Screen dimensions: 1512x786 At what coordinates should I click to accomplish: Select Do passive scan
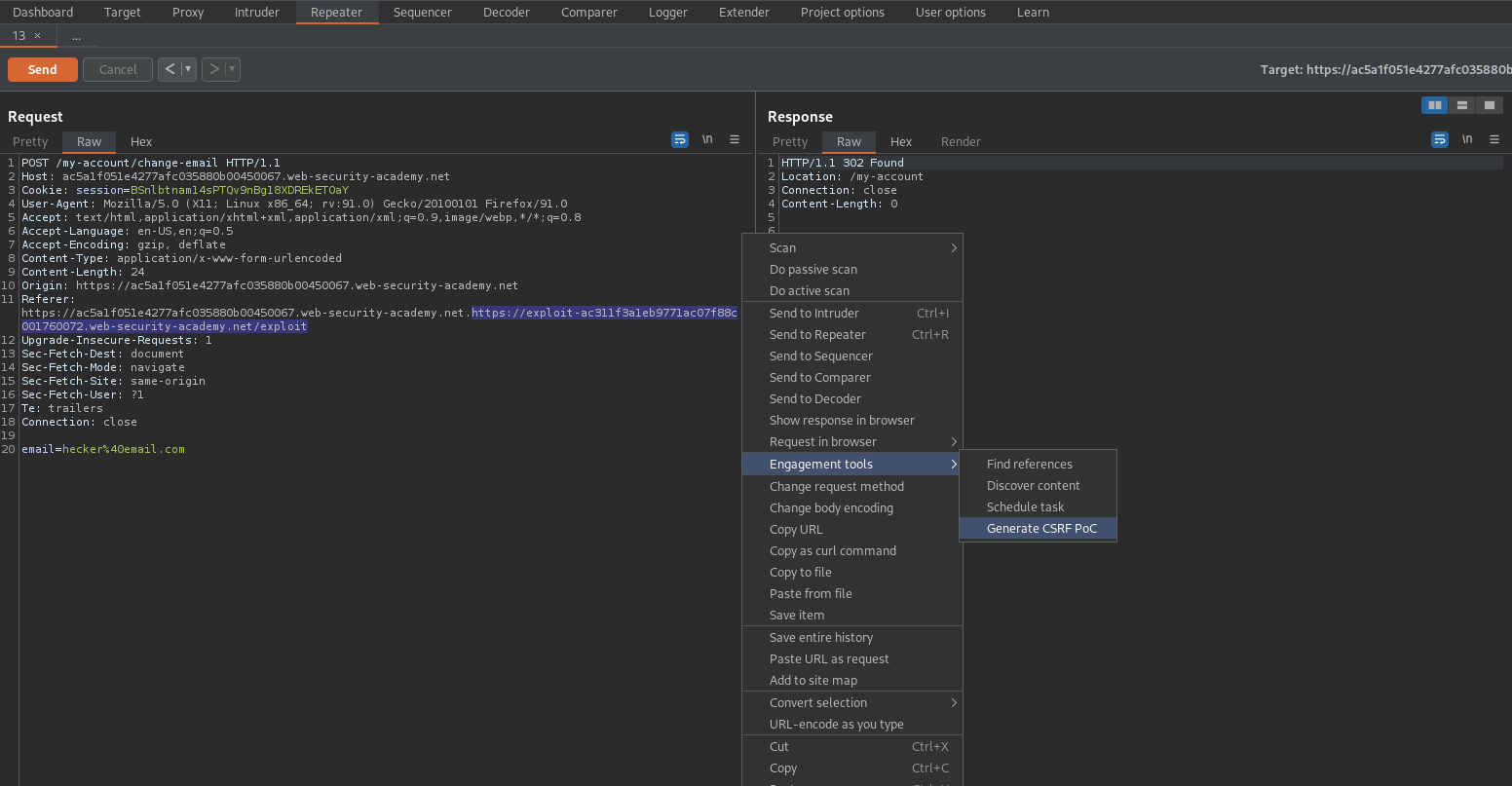tap(851, 270)
